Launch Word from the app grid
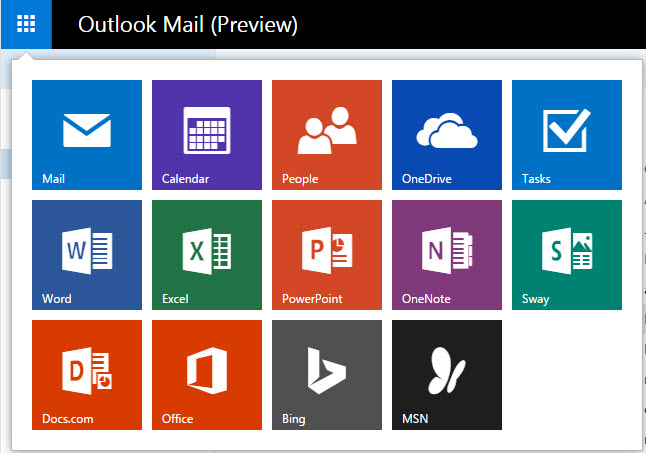This screenshot has width=646, height=453. [x=87, y=254]
